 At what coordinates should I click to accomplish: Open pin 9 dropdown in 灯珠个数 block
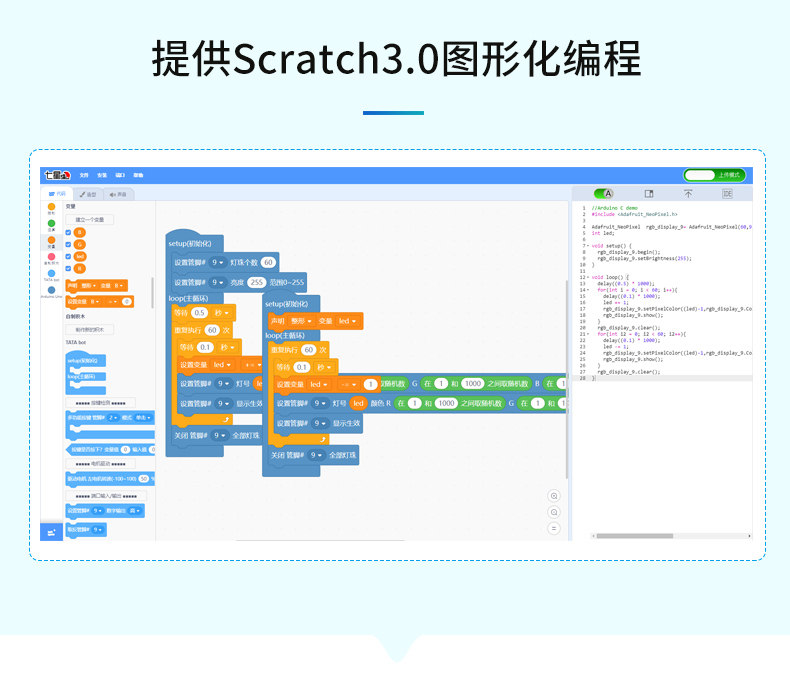(218, 262)
